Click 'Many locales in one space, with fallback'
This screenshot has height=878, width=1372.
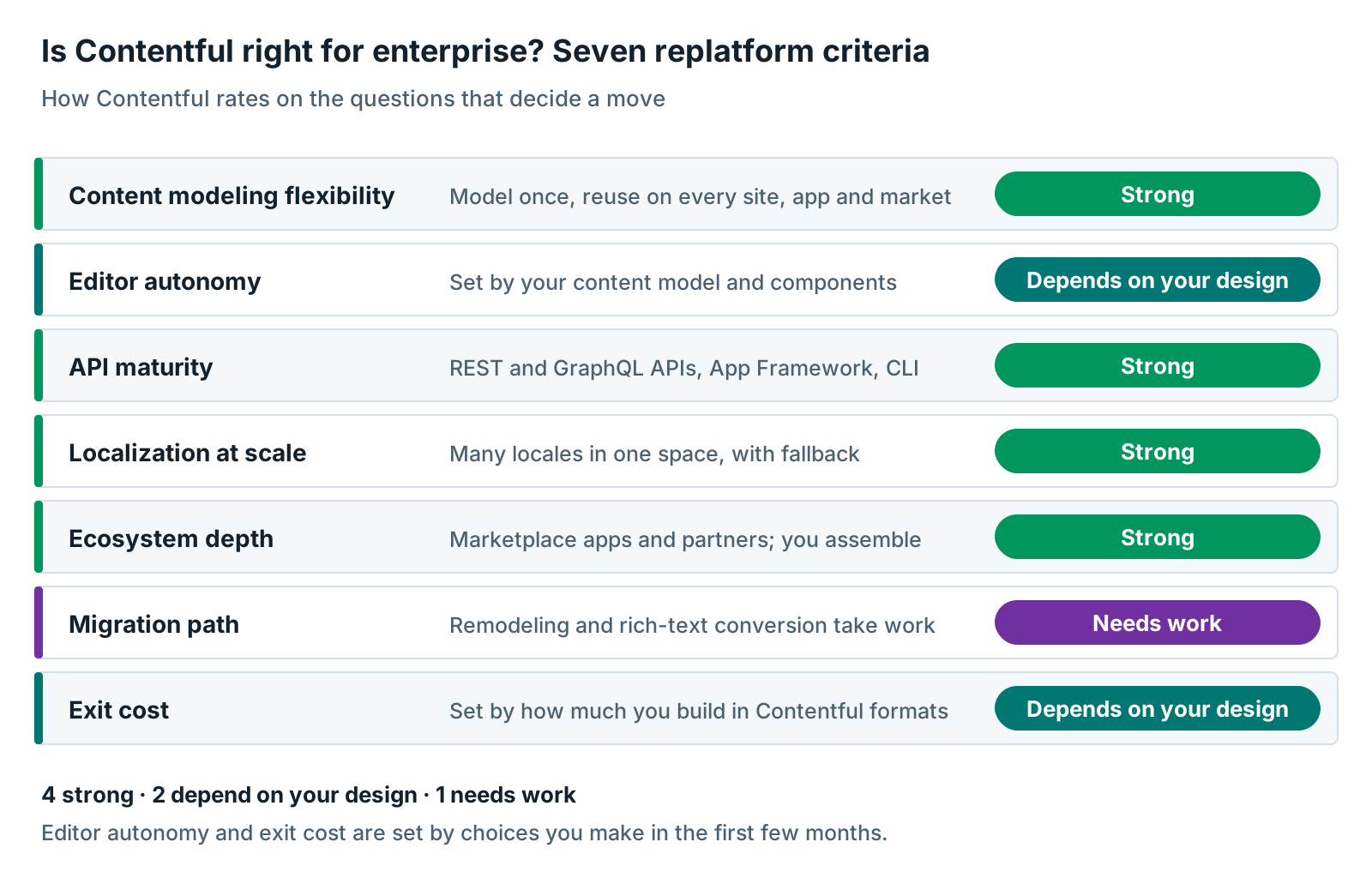(x=654, y=454)
